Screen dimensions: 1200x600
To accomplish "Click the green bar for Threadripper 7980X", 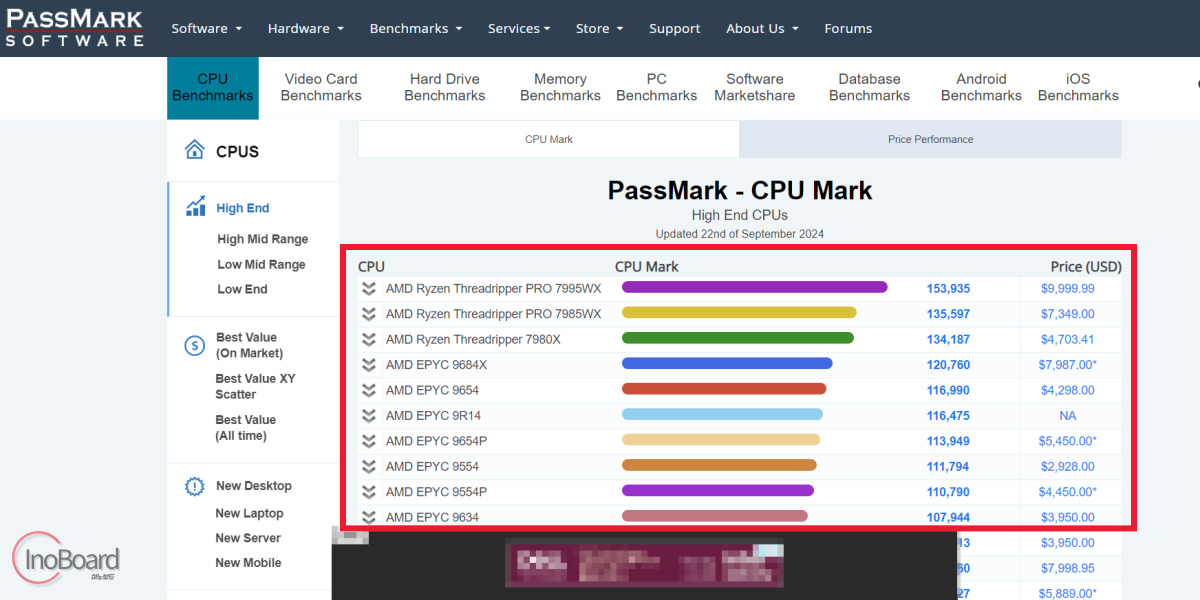I will click(738, 338).
